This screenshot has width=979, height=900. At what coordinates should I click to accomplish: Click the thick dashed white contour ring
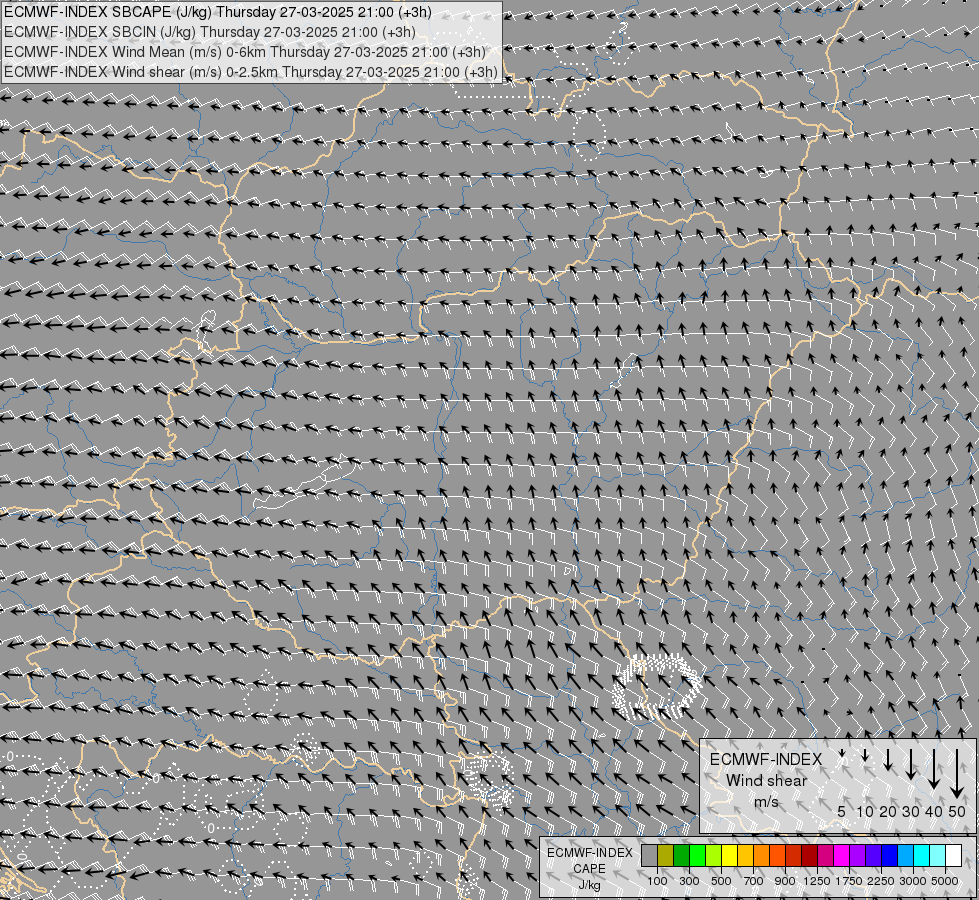tap(657, 686)
